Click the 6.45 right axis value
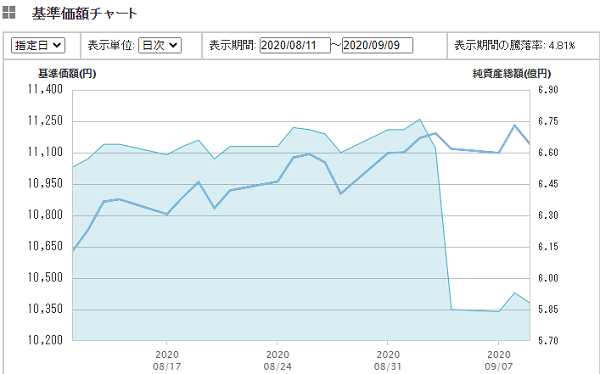 coord(548,184)
